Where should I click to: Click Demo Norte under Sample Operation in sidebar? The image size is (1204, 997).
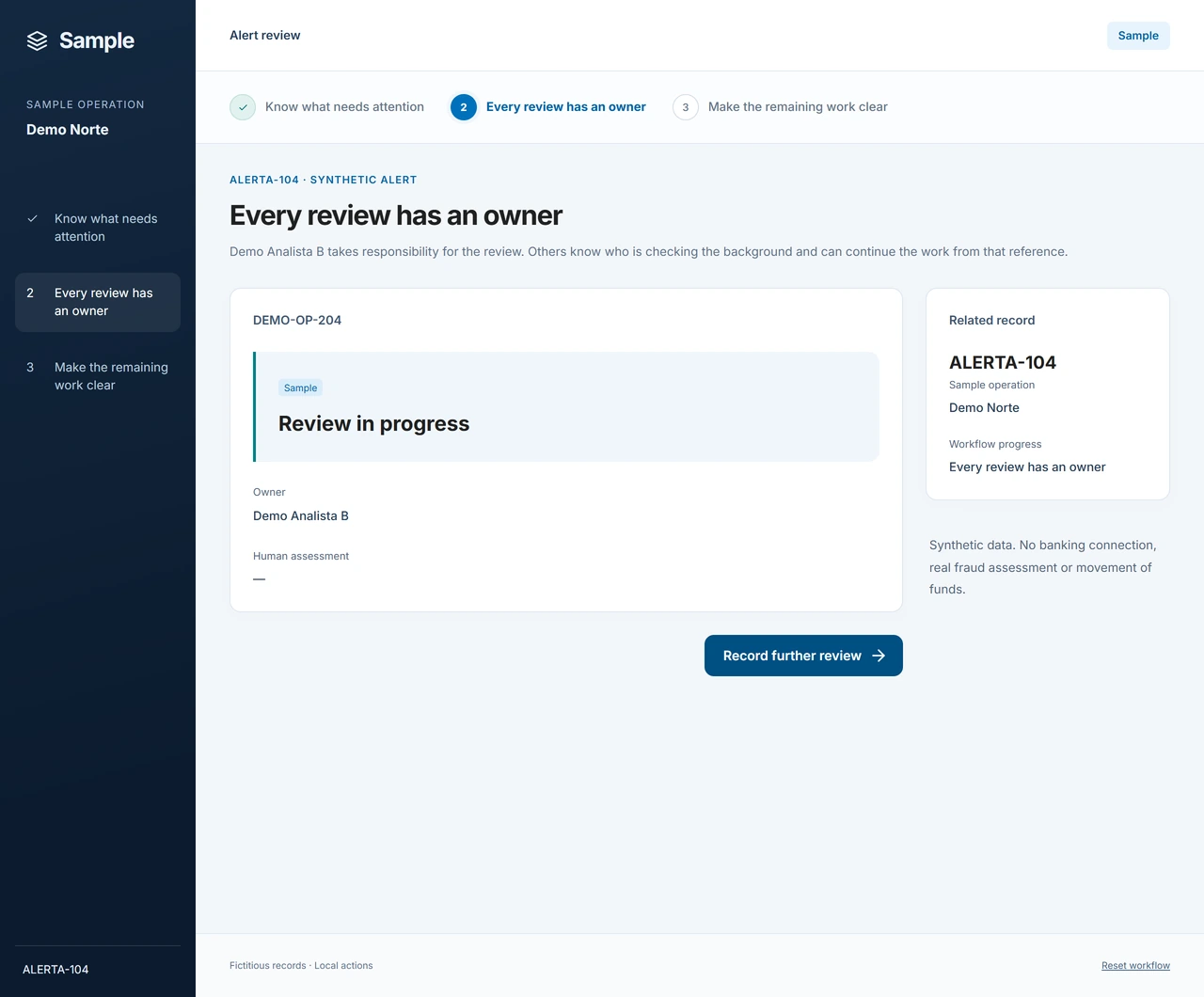[x=68, y=130]
